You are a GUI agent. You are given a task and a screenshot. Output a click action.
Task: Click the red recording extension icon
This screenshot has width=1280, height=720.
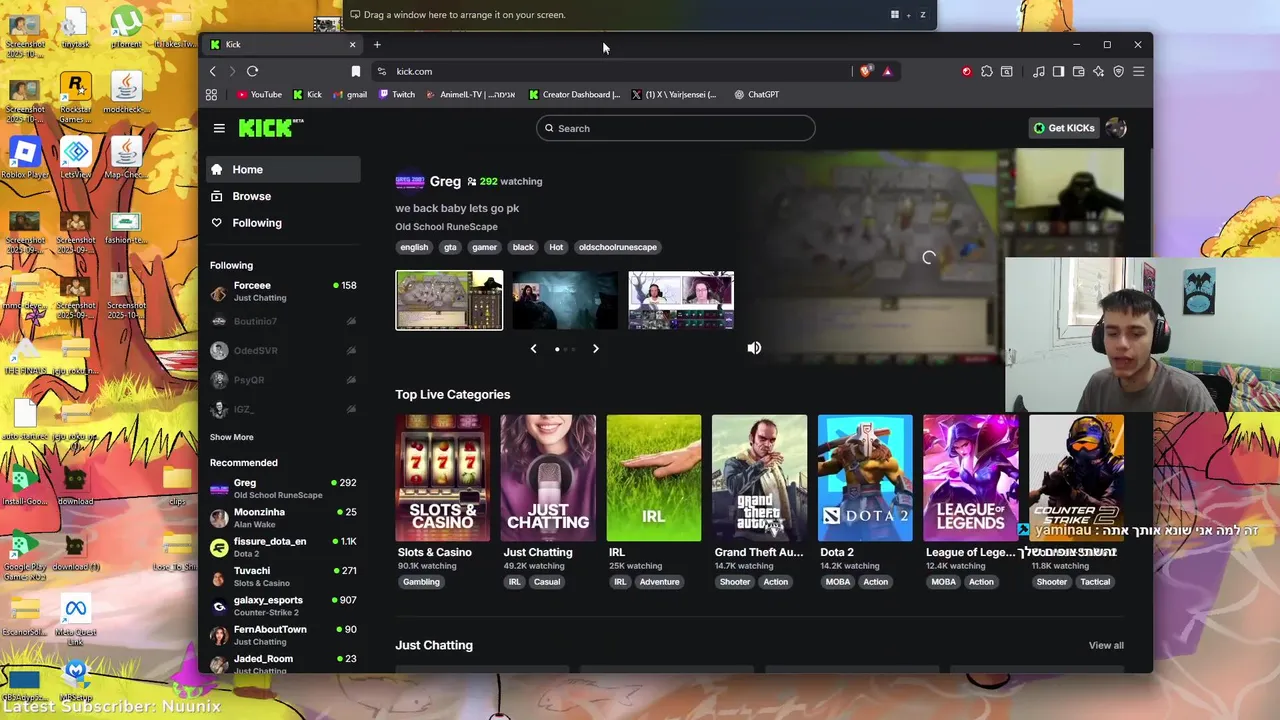pos(966,71)
